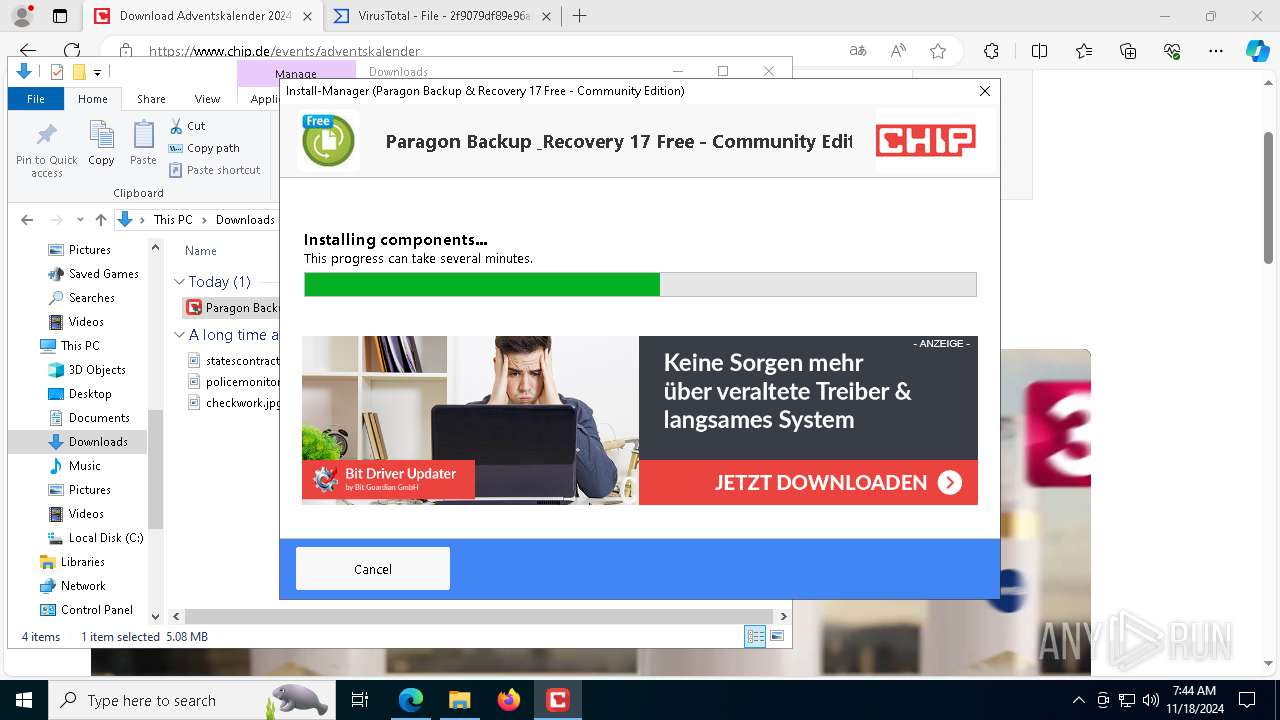This screenshot has width=1280, height=720.
Task: Click Copy path in Explorer ribbon
Action: coord(204,148)
